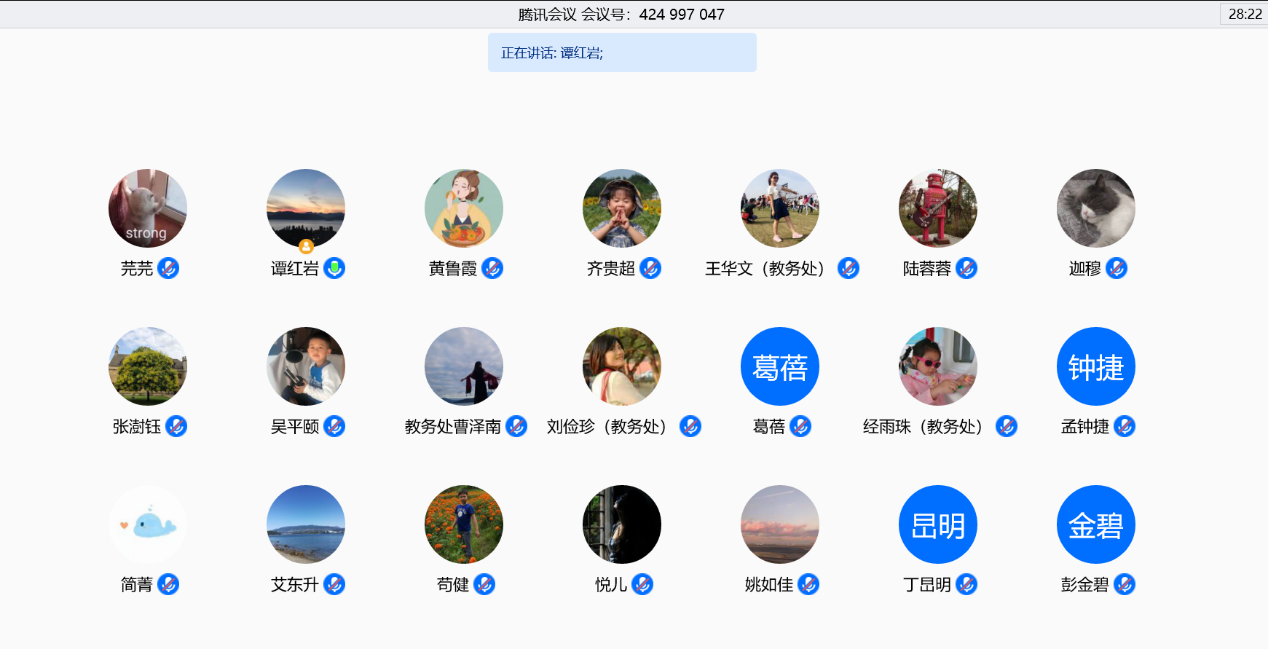
Task: Click the cat avatar labeled strong
Action: (148, 208)
